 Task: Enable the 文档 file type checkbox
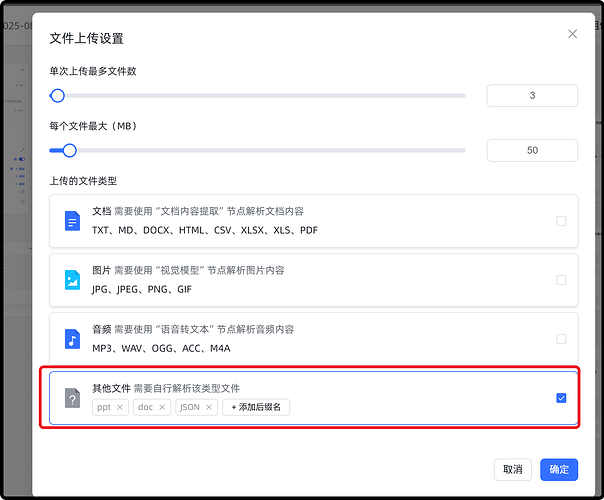(561, 221)
